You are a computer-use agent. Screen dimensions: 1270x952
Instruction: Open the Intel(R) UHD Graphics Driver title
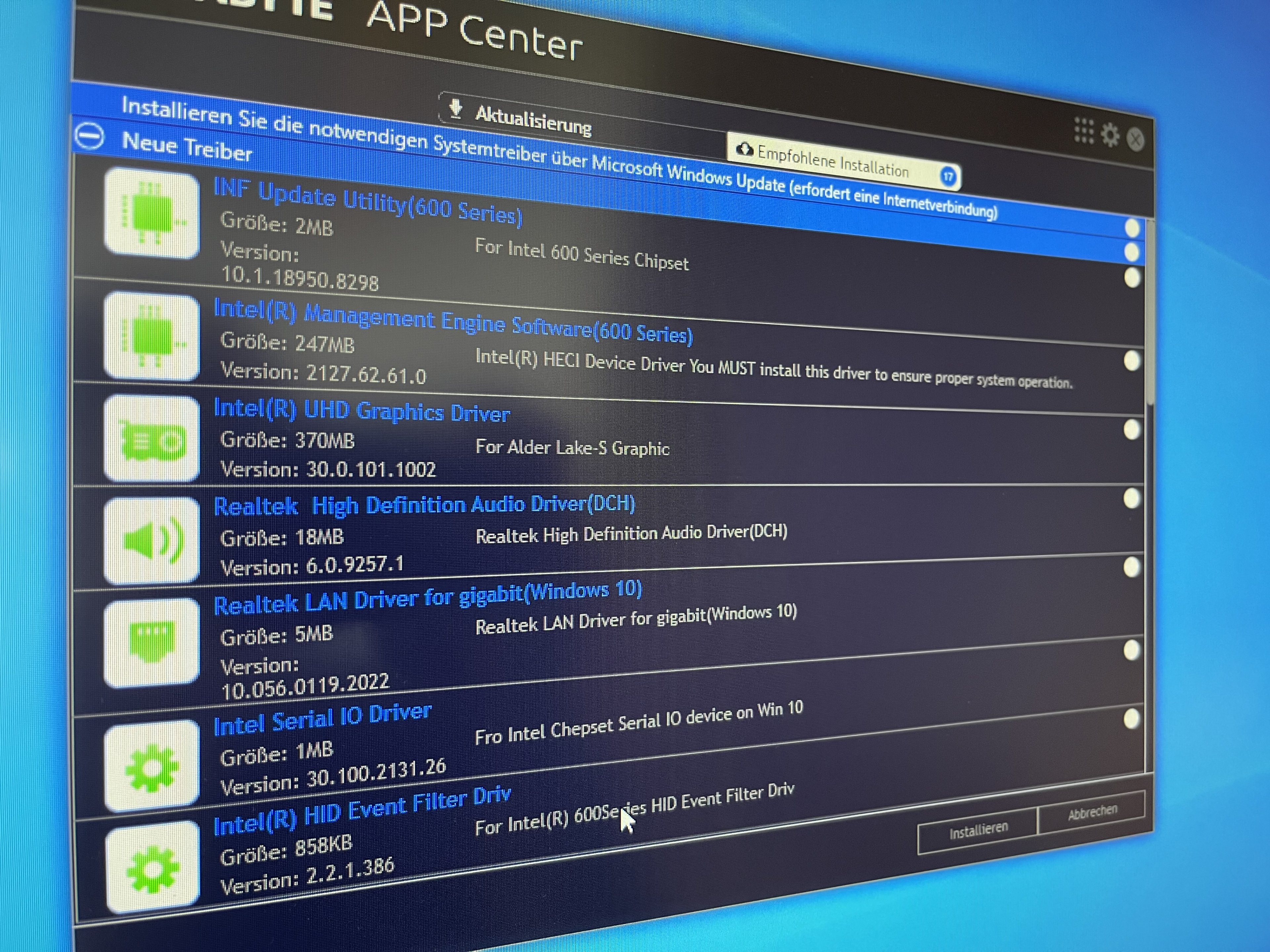coord(362,411)
